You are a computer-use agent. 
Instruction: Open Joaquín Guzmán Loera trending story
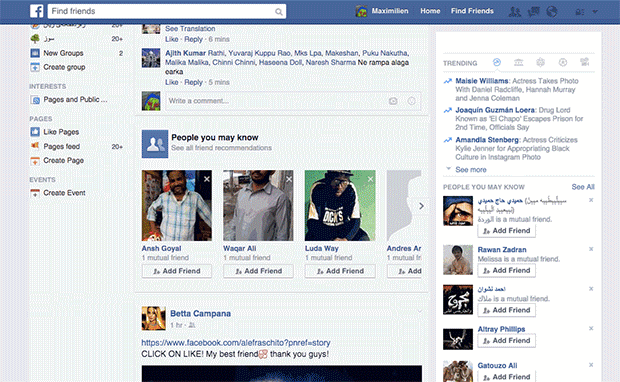pyautogui.click(x=495, y=110)
